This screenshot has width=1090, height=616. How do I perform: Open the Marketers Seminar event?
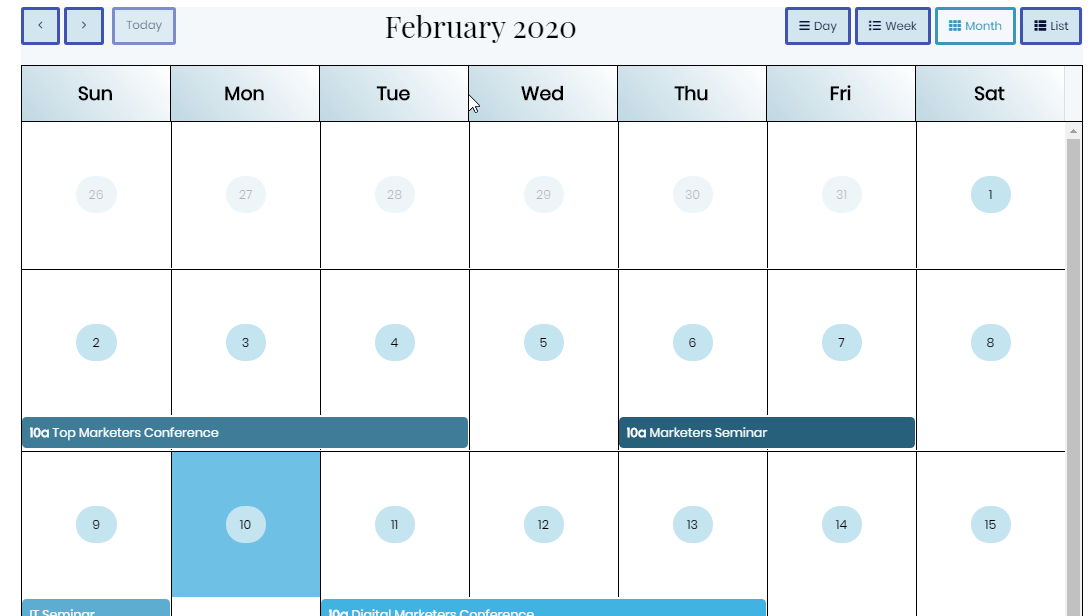[765, 432]
